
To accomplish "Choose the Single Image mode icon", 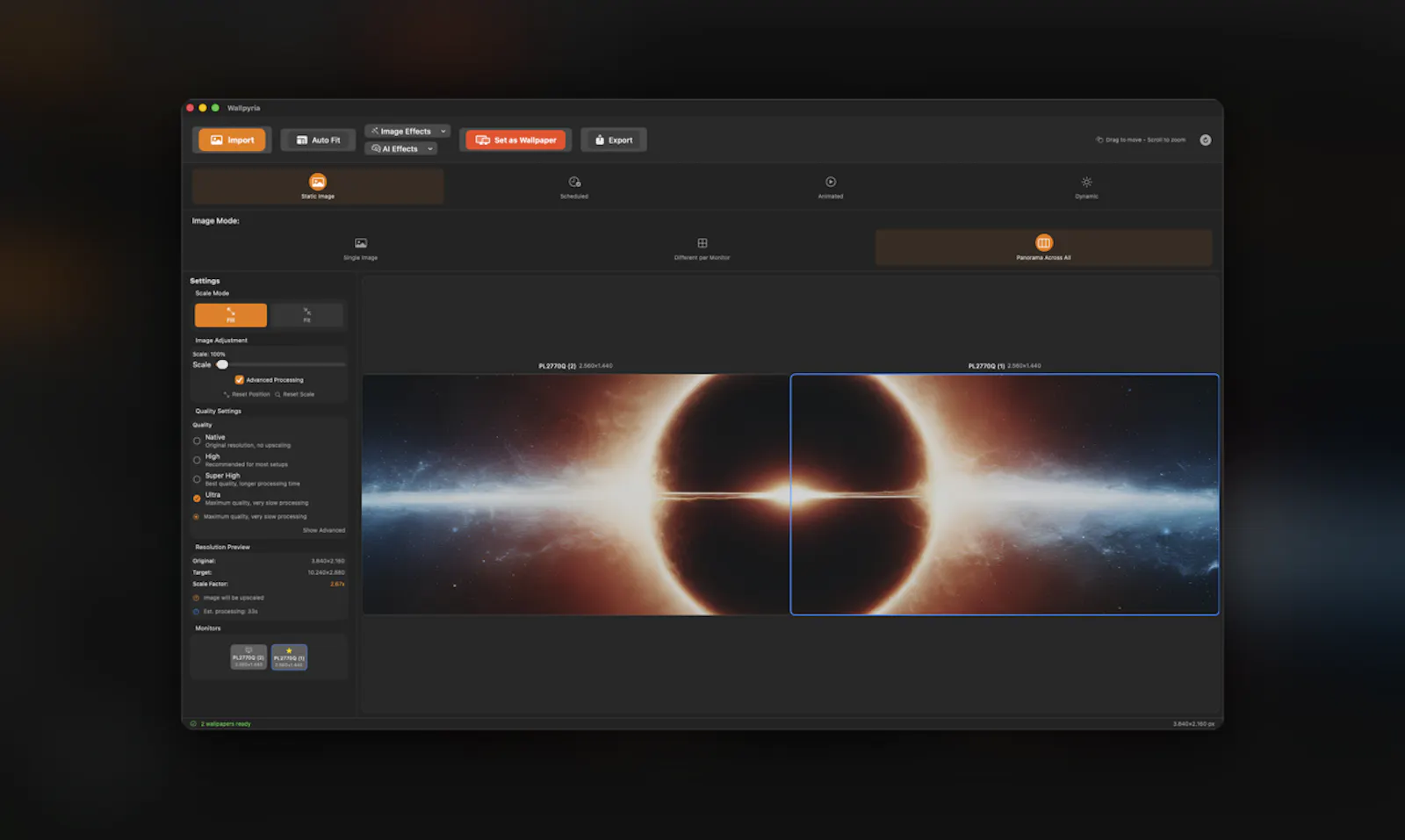I will 361,243.
